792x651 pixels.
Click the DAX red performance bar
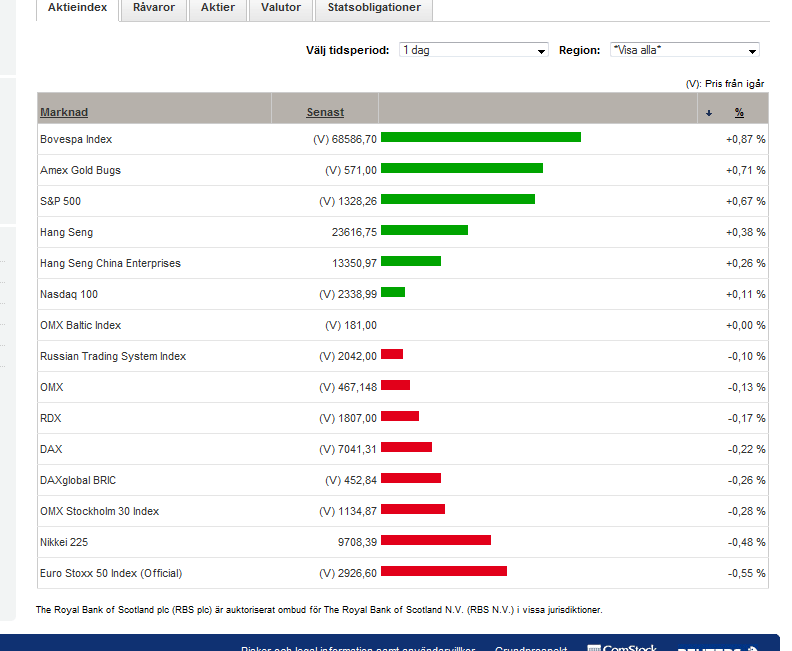coord(407,447)
